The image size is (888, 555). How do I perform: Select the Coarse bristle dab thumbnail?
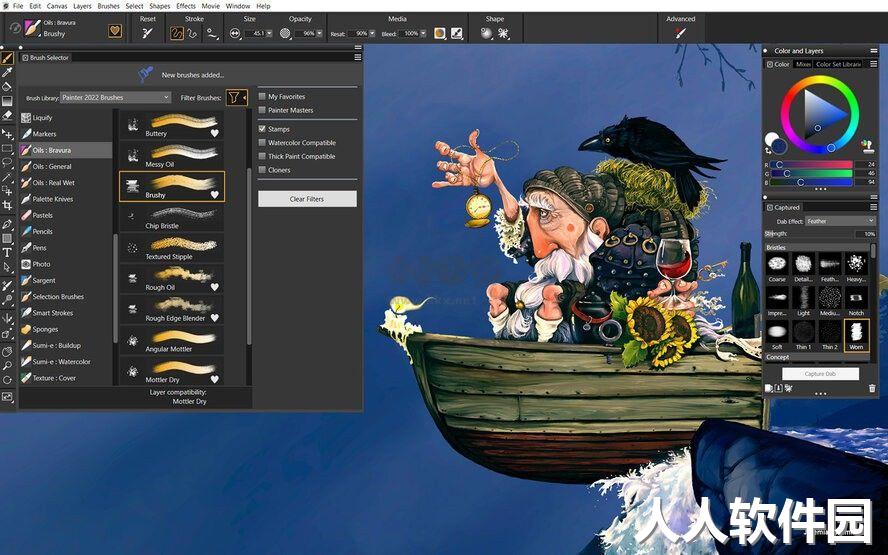click(x=776, y=268)
